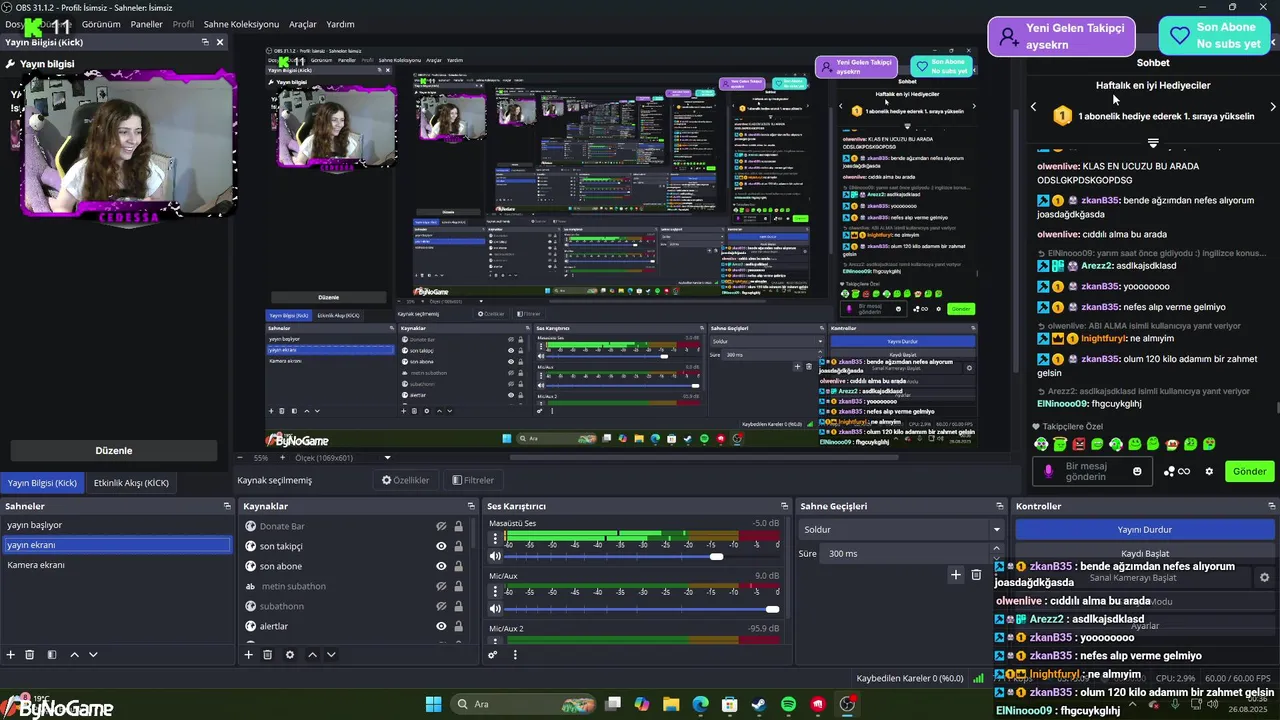Open Mic/Aux three-dot options menu

(494, 592)
